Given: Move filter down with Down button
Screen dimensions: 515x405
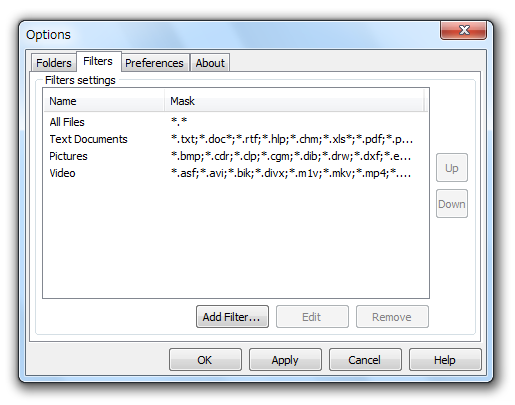Looking at the screenshot, I should pyautogui.click(x=452, y=204).
